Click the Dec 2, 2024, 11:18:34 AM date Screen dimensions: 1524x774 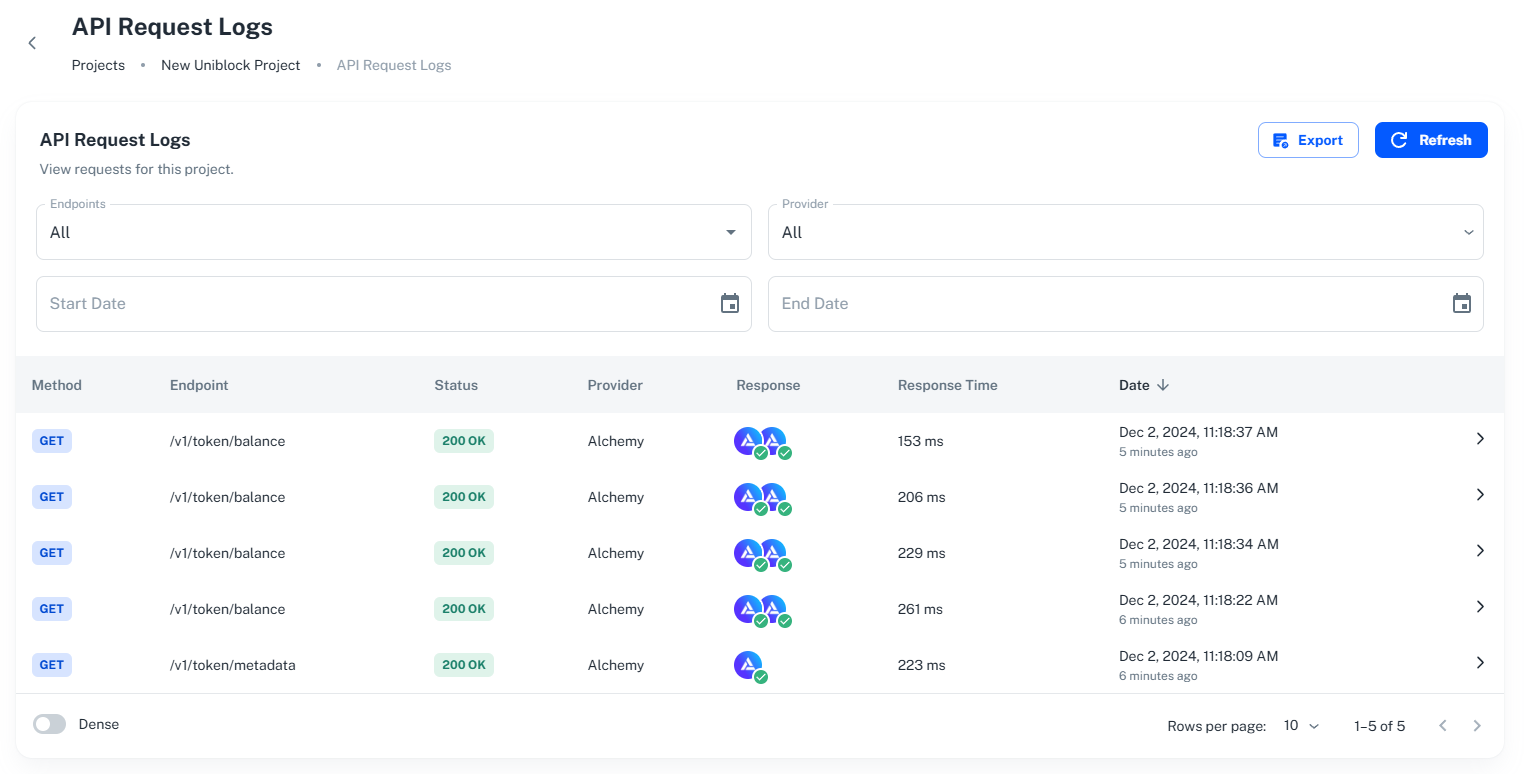click(x=1199, y=545)
